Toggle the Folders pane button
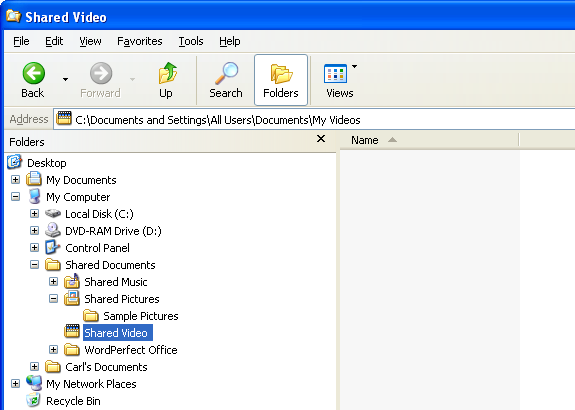Image resolution: width=575 pixels, height=410 pixels. coord(281,80)
